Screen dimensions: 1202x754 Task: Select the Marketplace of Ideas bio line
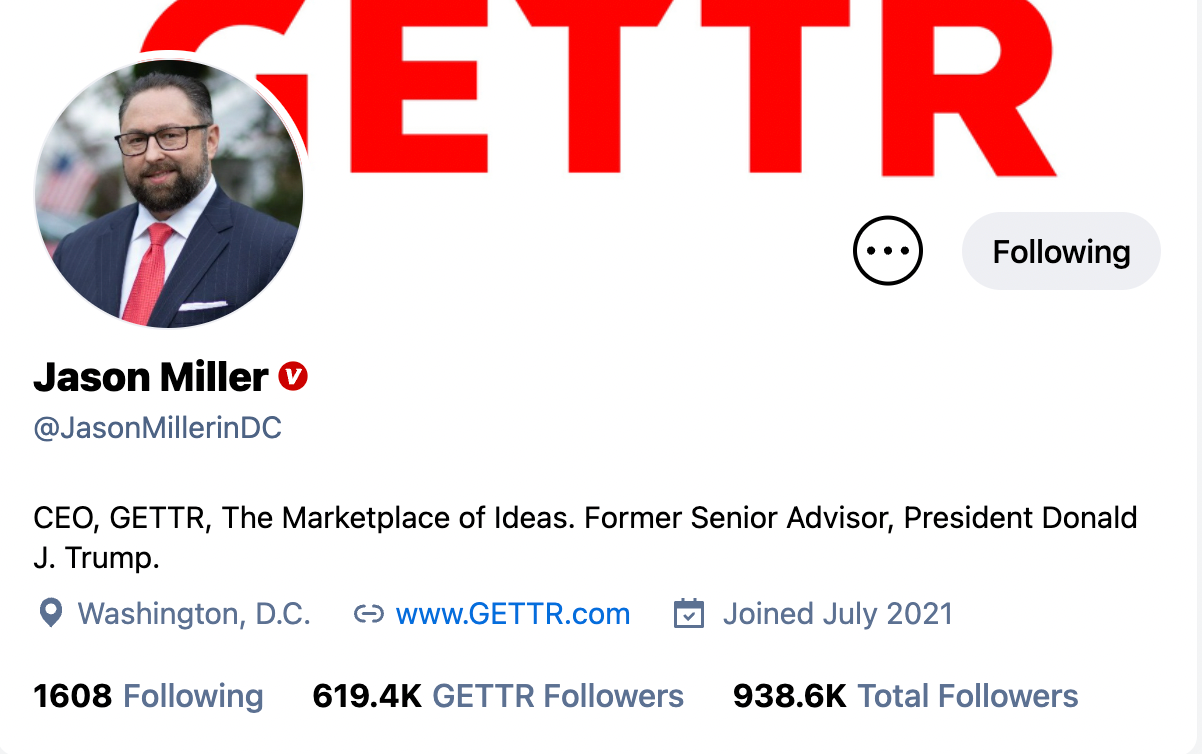tap(586, 518)
